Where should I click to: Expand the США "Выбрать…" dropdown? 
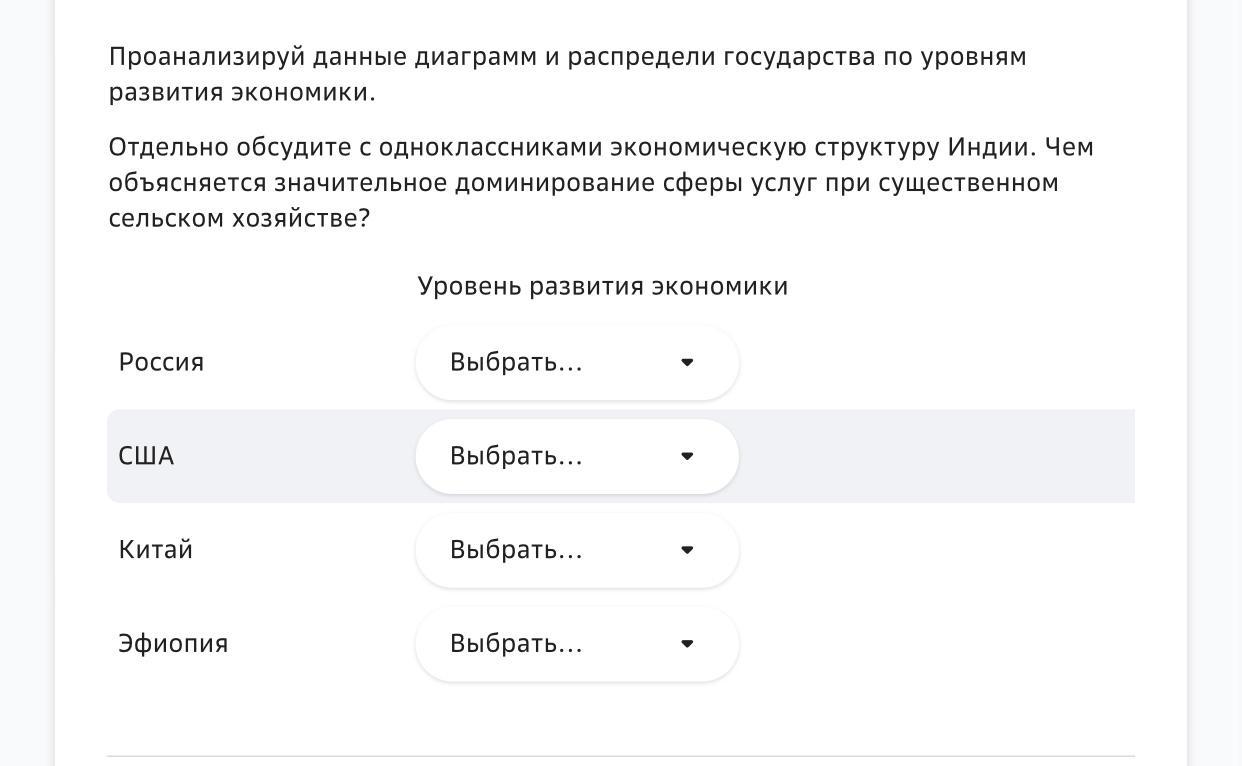coord(576,457)
